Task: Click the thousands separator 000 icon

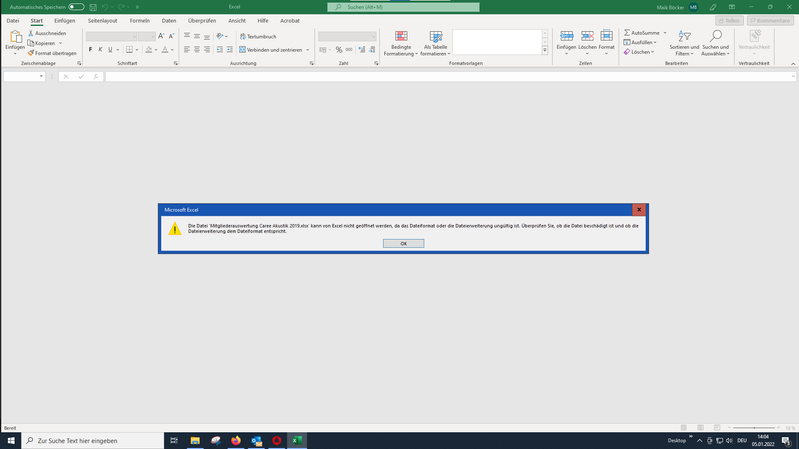Action: (349, 50)
